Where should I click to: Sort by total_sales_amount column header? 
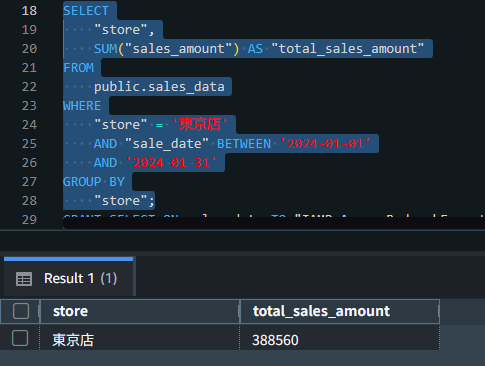click(x=339, y=311)
